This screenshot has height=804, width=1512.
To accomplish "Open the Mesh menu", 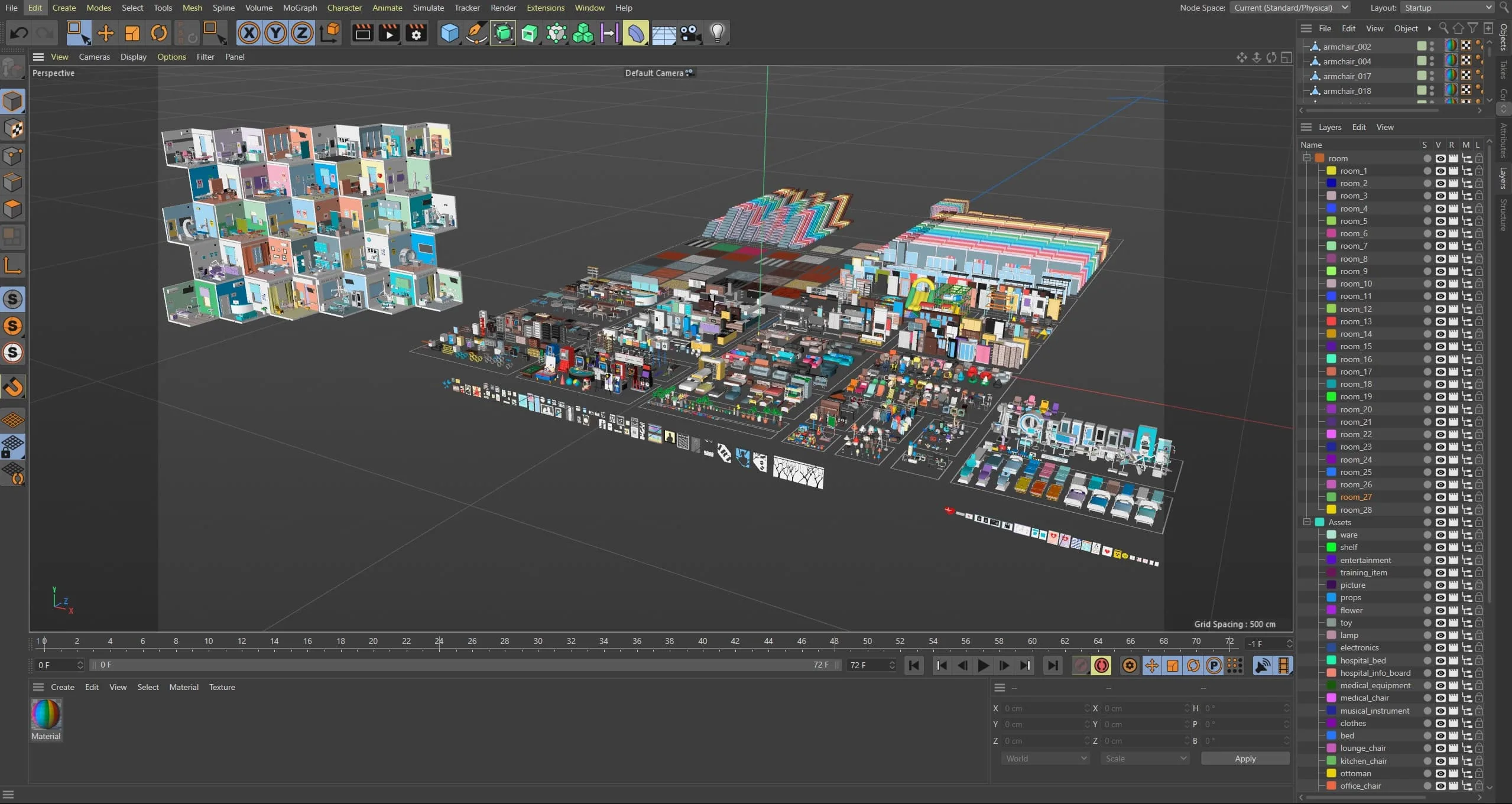I will (x=192, y=8).
